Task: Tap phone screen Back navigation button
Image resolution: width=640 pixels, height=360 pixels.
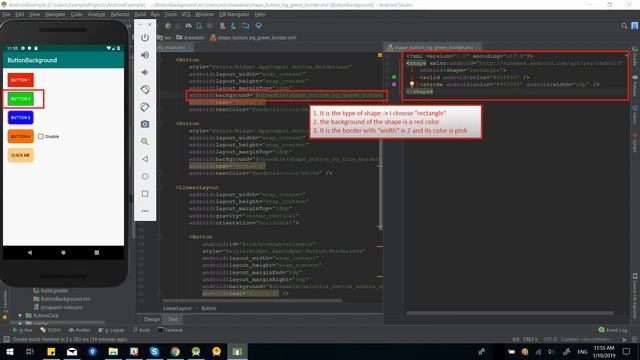Action: 30,253
